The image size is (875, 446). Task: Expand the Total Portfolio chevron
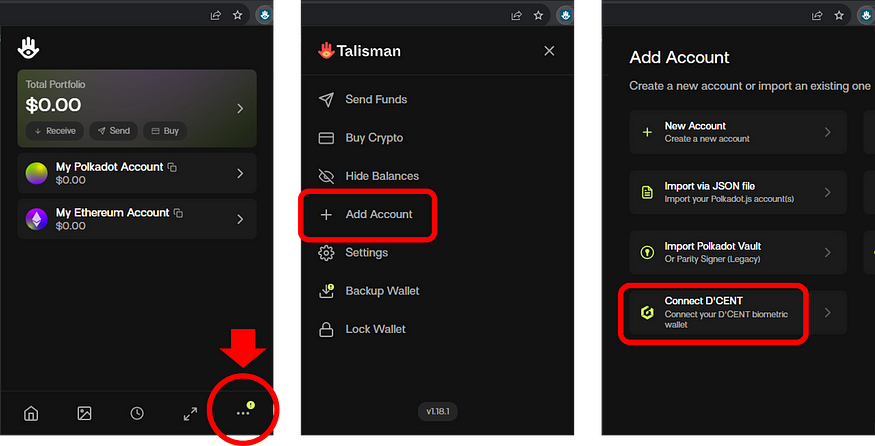[240, 108]
